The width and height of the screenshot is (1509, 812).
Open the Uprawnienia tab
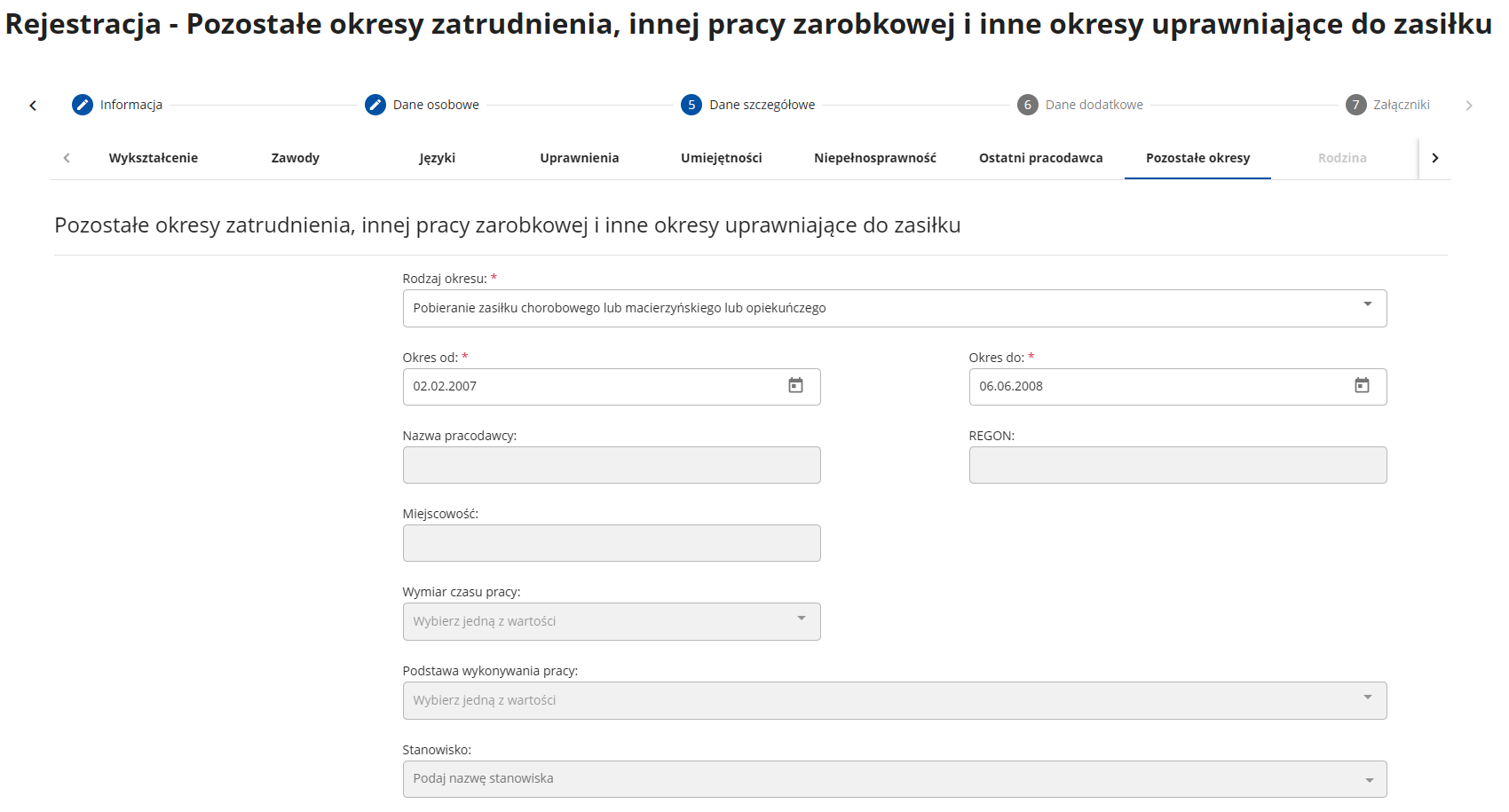(x=580, y=158)
